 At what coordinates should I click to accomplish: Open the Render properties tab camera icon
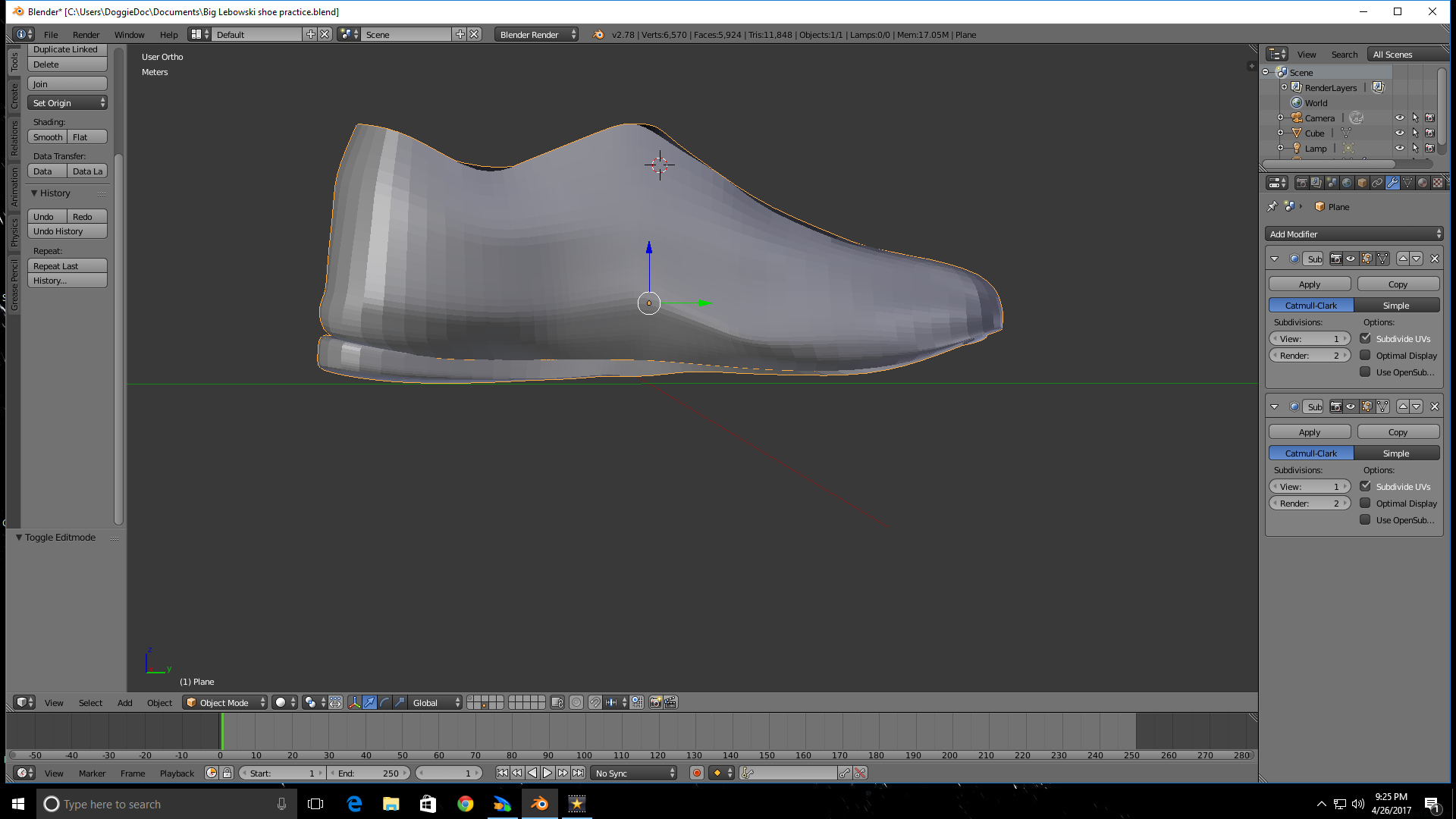click(1301, 183)
